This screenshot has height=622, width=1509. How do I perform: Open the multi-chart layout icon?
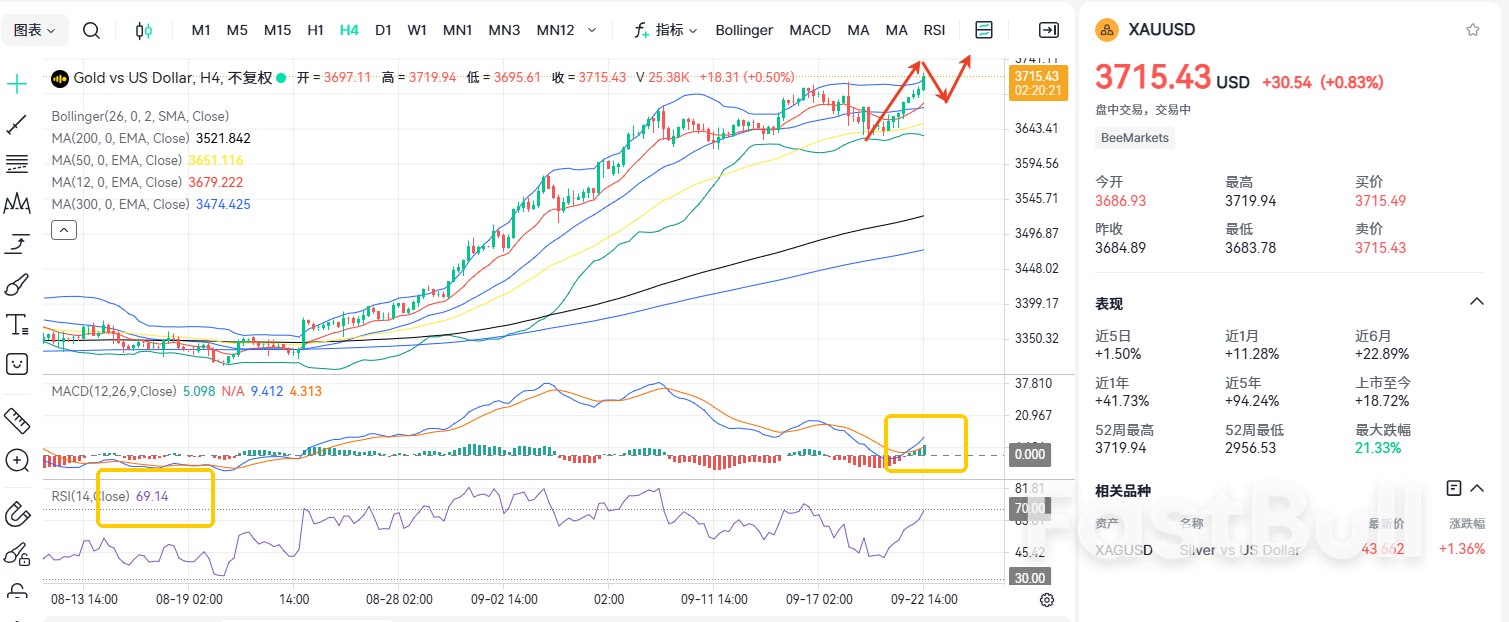pyautogui.click(x=983, y=30)
